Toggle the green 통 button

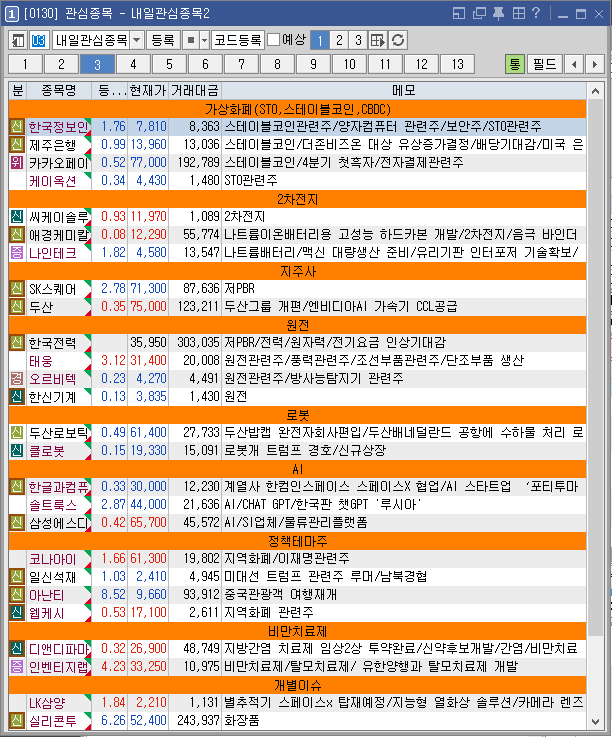pos(515,64)
